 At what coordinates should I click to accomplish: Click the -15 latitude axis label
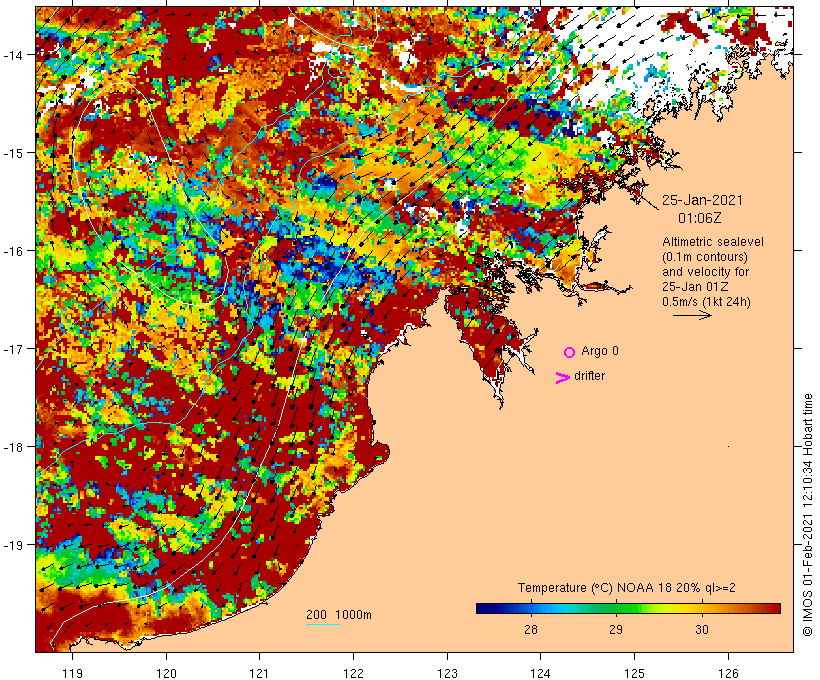pyautogui.click(x=13, y=153)
